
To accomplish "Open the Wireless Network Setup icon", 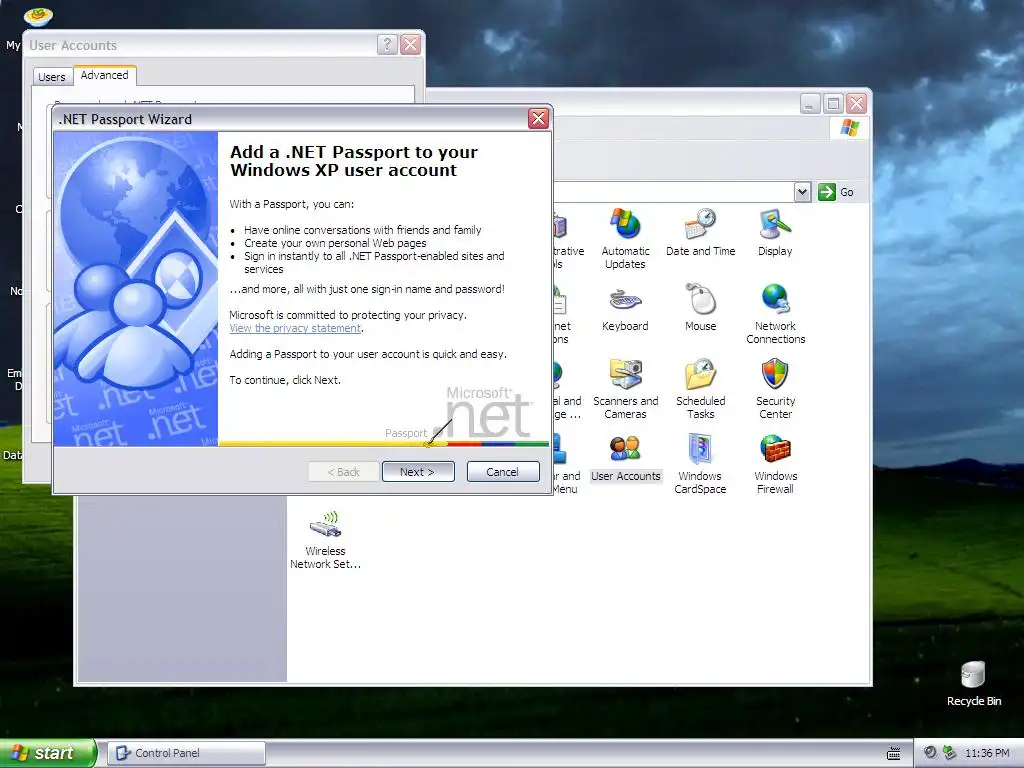I will (325, 539).
